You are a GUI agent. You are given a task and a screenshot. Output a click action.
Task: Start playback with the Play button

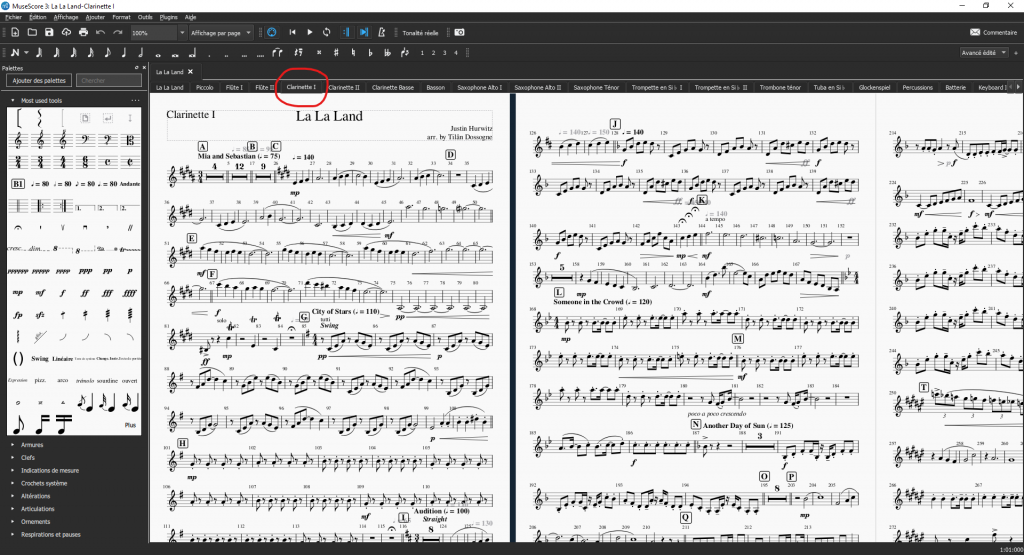coord(310,32)
